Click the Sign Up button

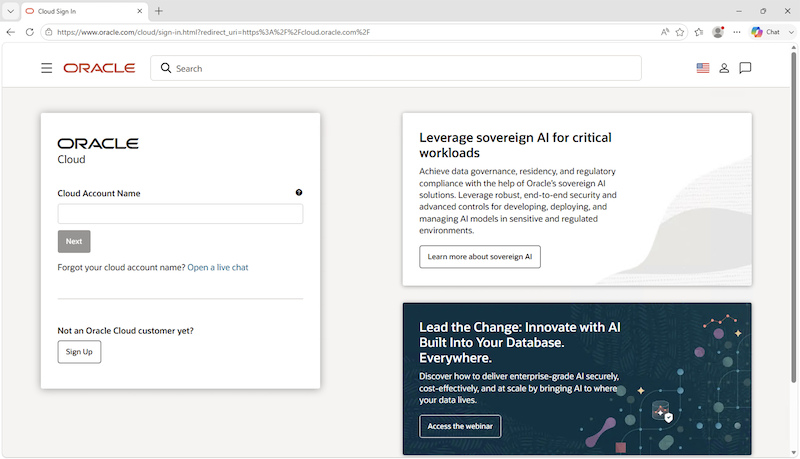pyautogui.click(x=79, y=352)
